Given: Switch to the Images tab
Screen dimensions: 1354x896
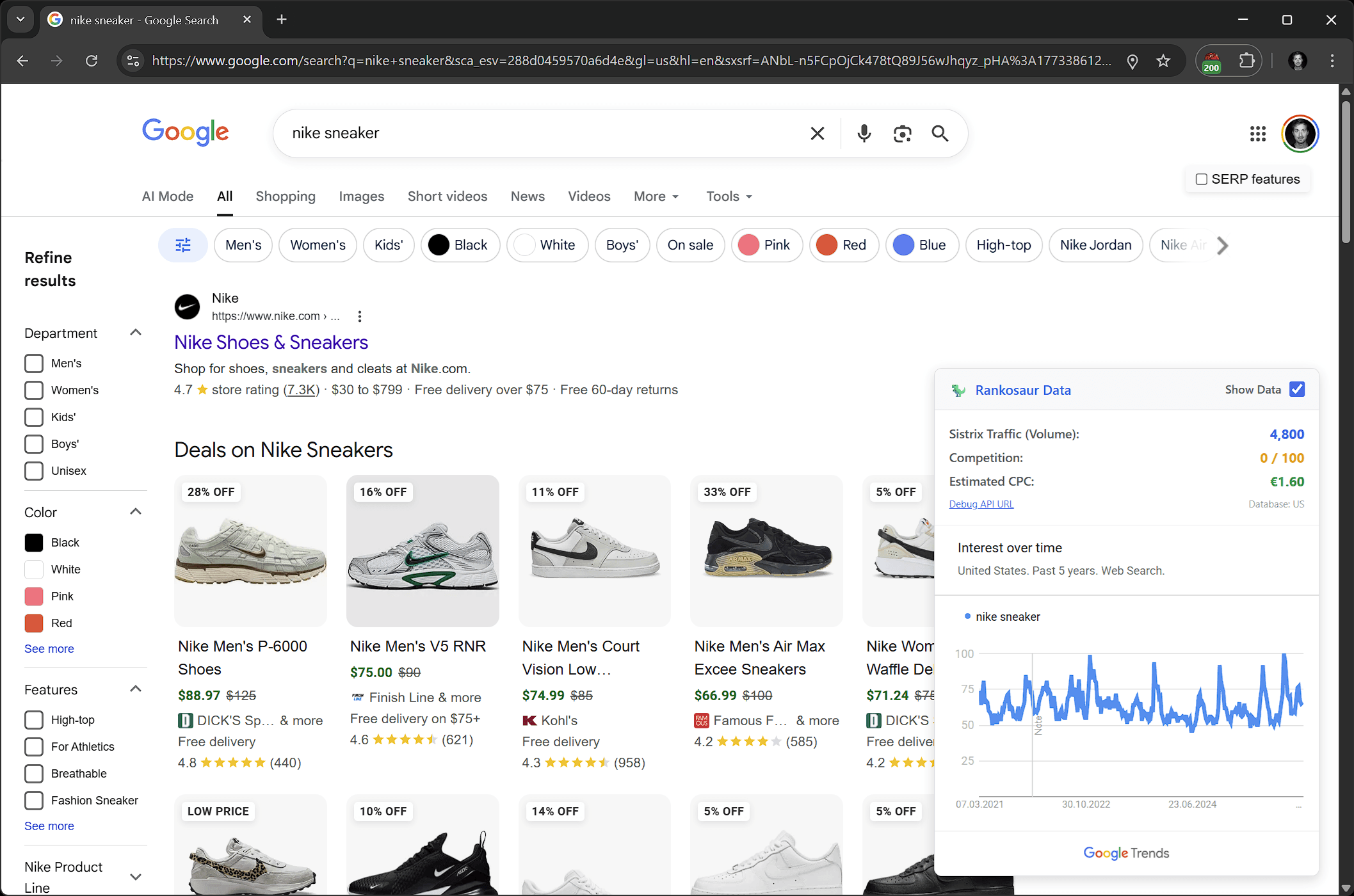Looking at the screenshot, I should pyautogui.click(x=361, y=196).
